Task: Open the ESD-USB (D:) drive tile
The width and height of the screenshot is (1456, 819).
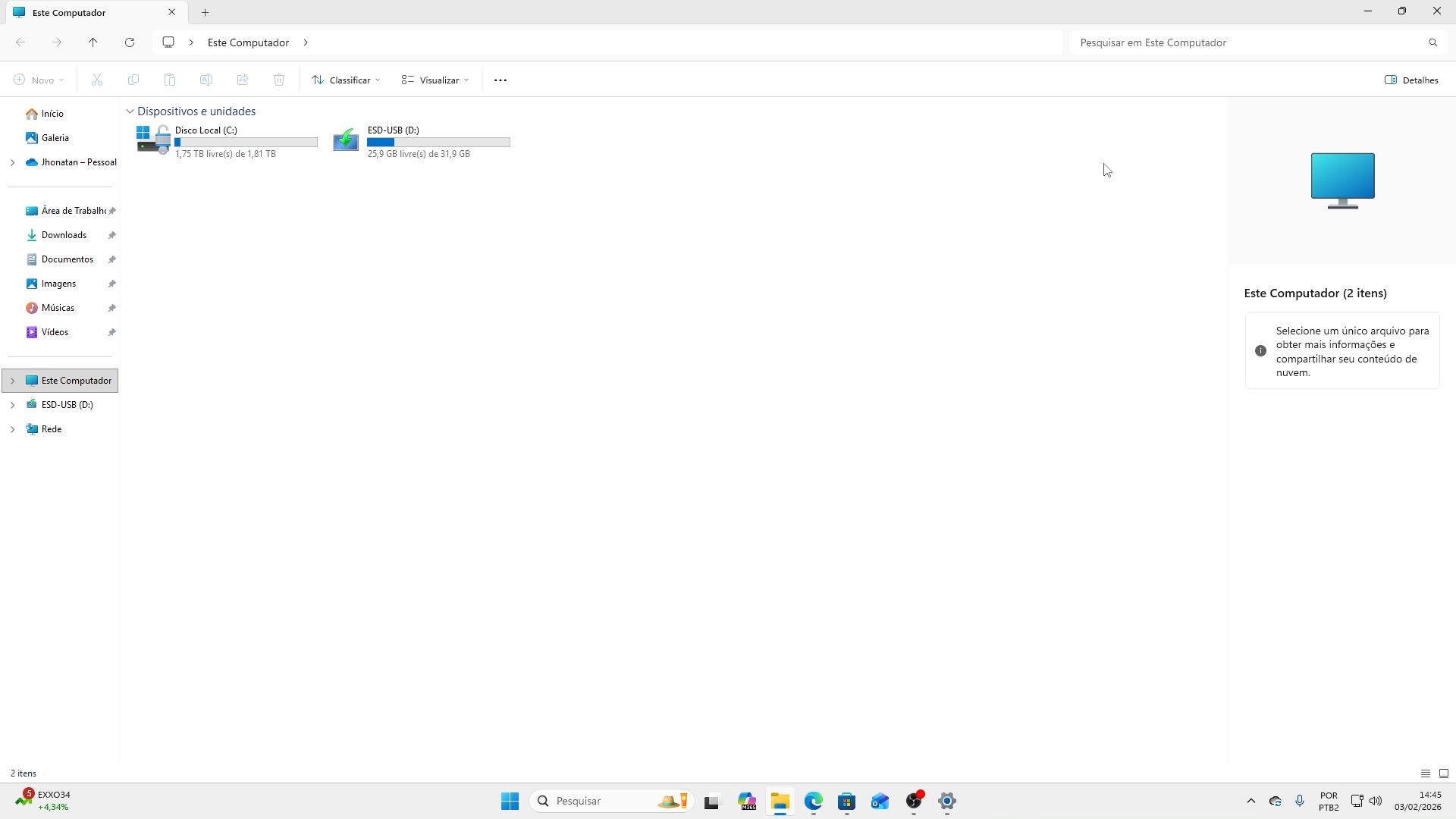Action: (421, 141)
